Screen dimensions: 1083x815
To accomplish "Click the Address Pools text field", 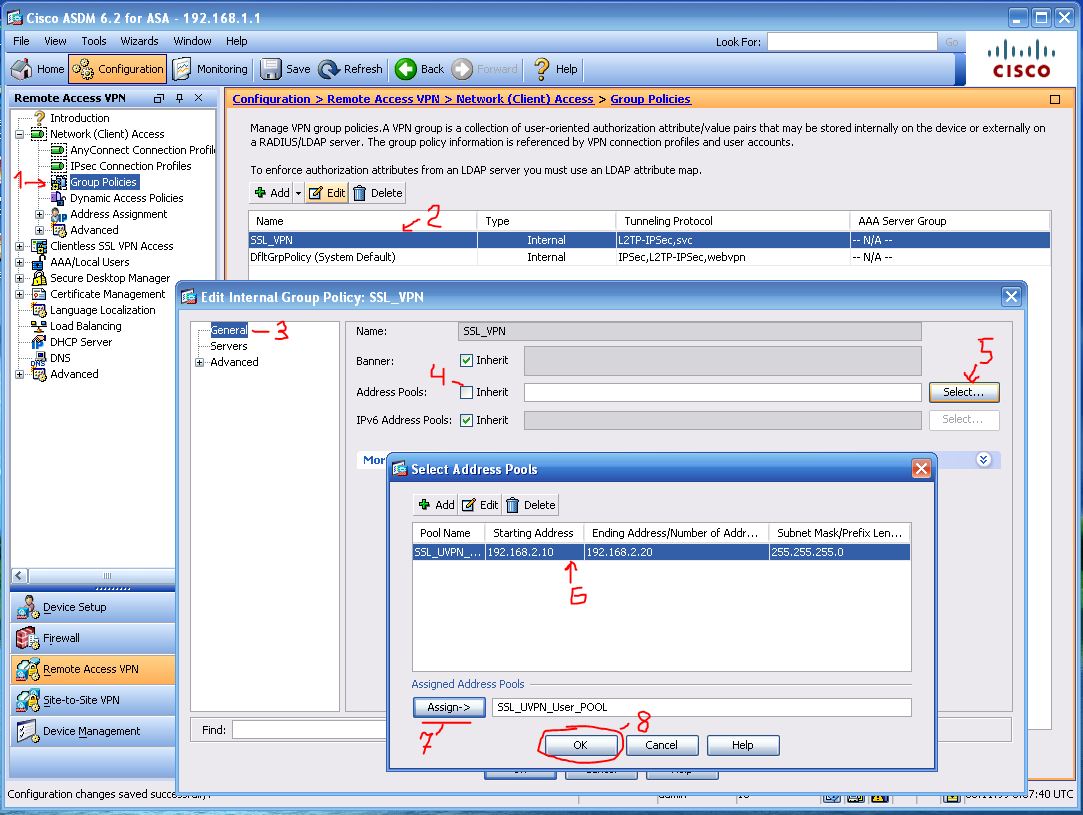I will (x=722, y=392).
